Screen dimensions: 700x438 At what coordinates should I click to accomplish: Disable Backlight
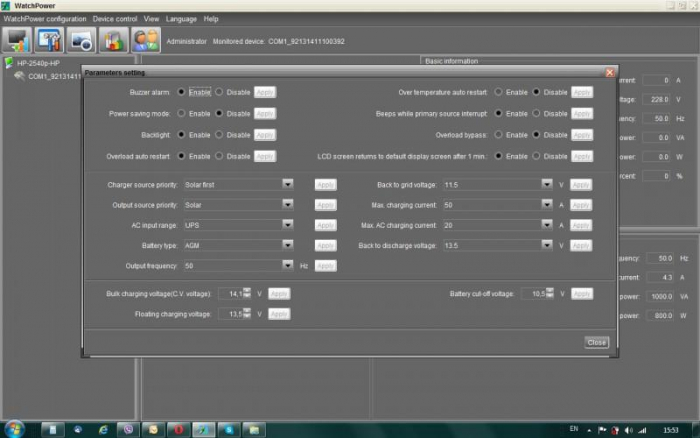point(219,134)
